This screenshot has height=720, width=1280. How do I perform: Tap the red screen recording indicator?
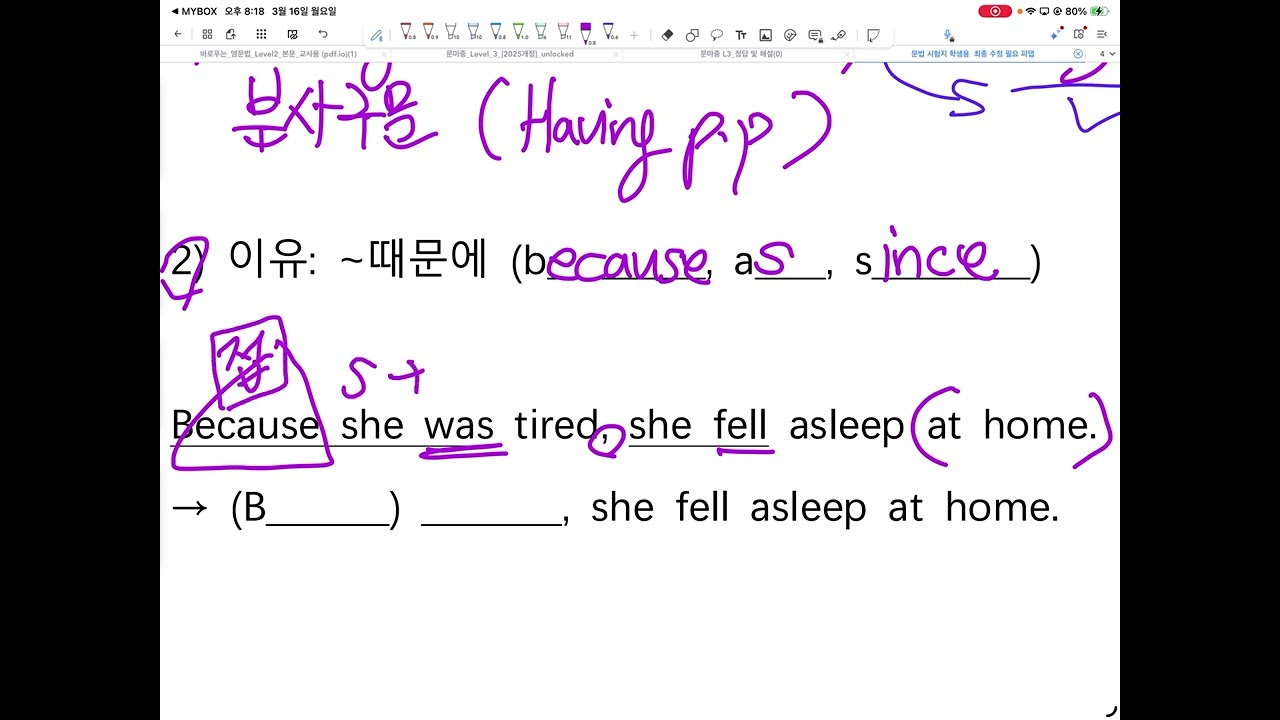[994, 11]
